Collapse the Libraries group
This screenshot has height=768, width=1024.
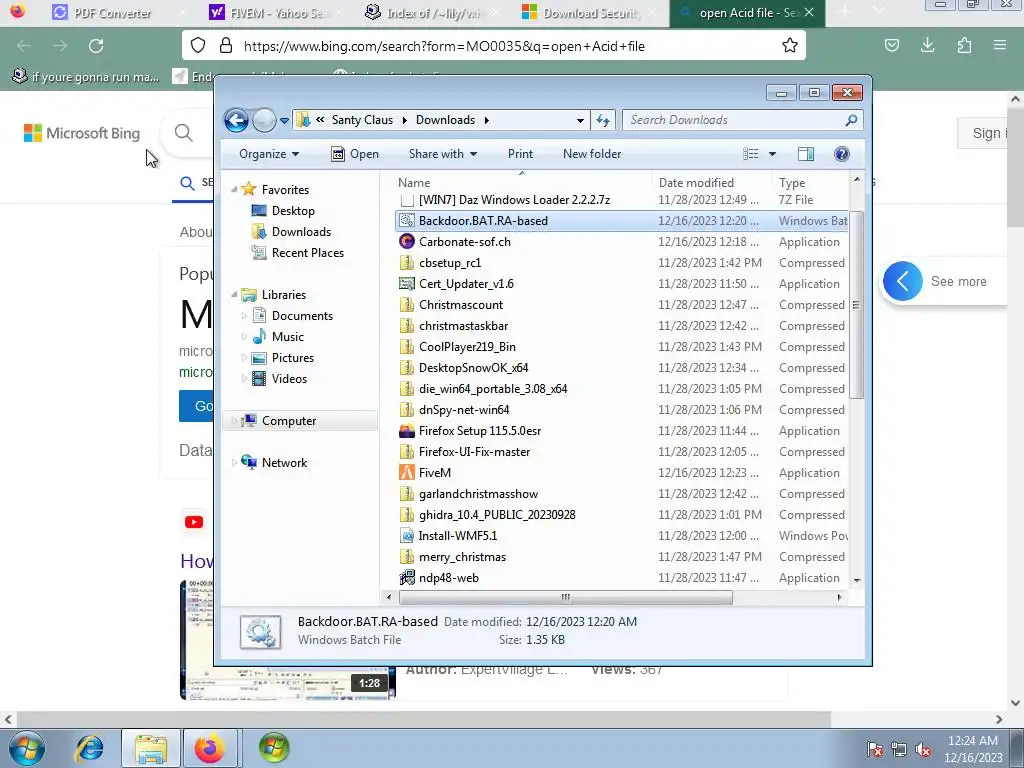(x=234, y=295)
